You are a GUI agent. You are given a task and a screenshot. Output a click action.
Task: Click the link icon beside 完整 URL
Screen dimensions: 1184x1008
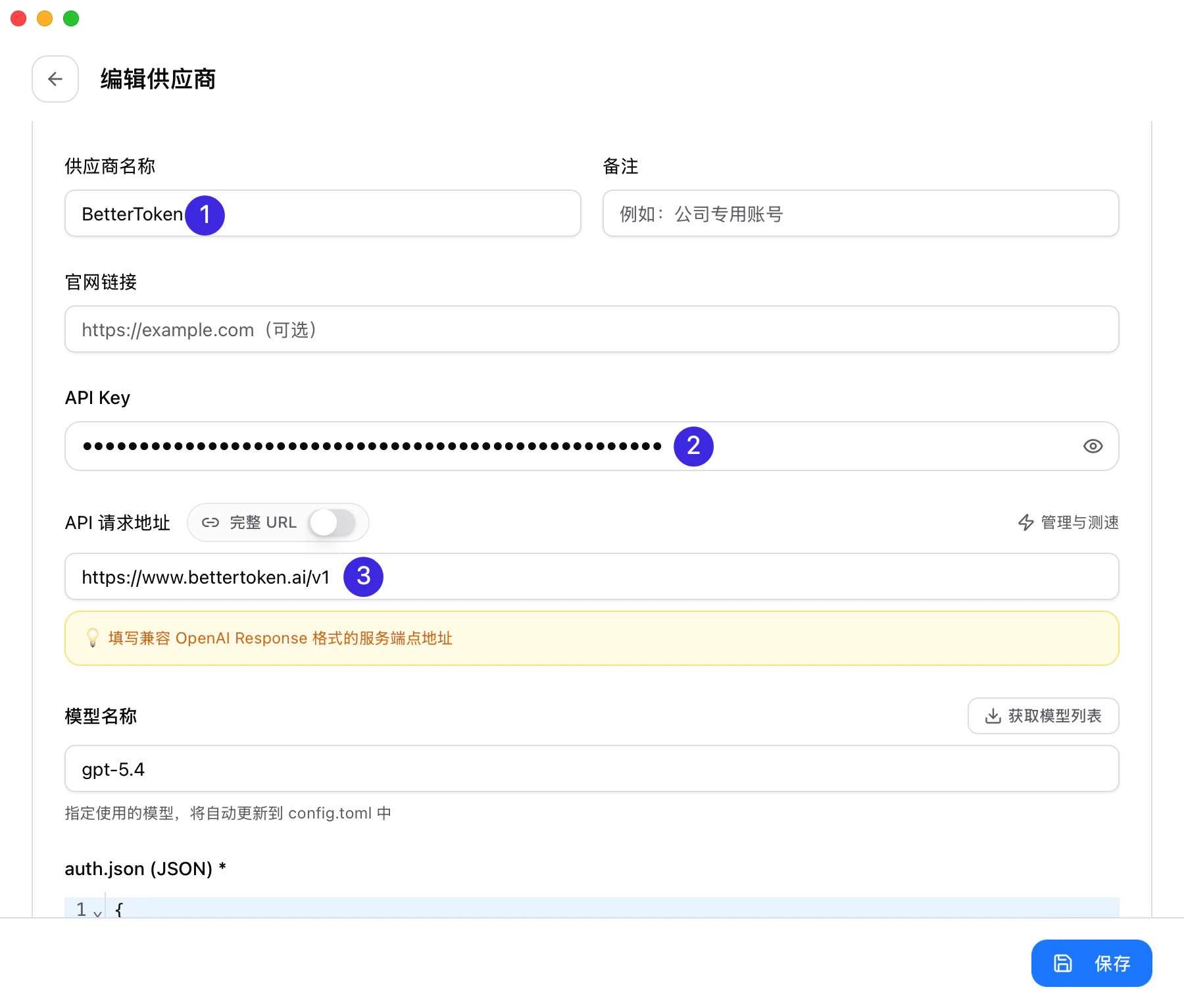click(210, 522)
